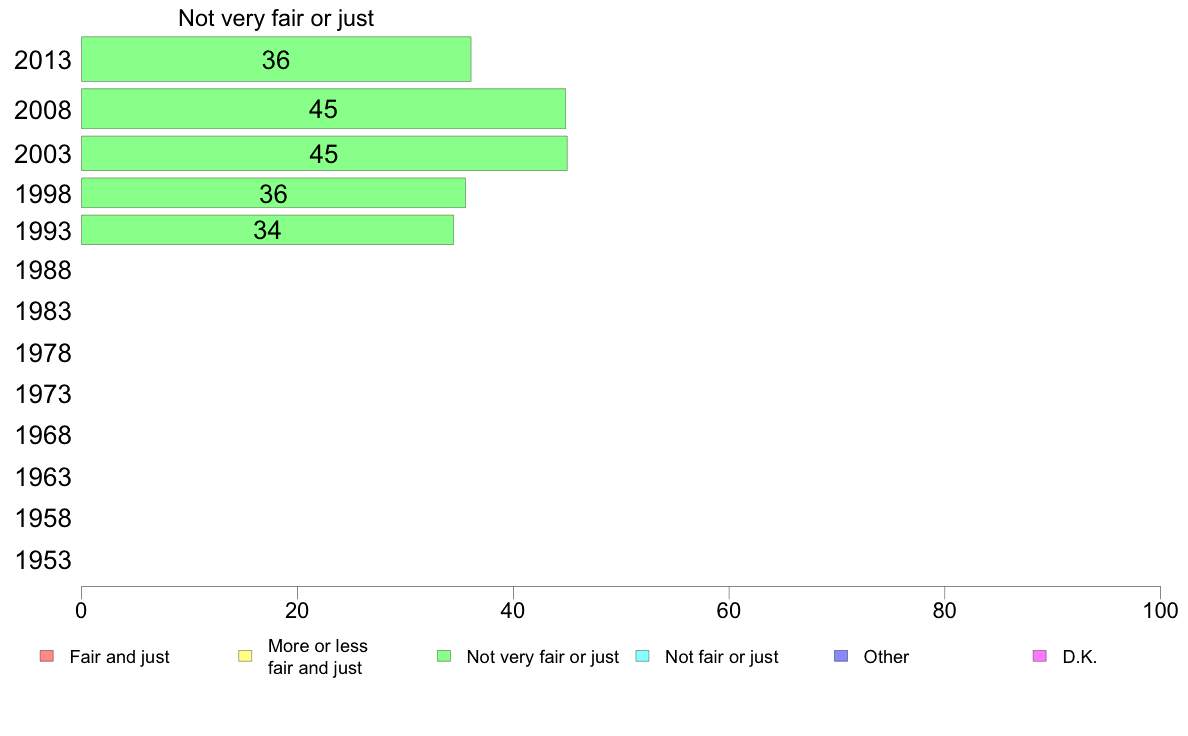Select the 2013 bar showing 36
Screen dimensions: 1188x736
pos(276,59)
